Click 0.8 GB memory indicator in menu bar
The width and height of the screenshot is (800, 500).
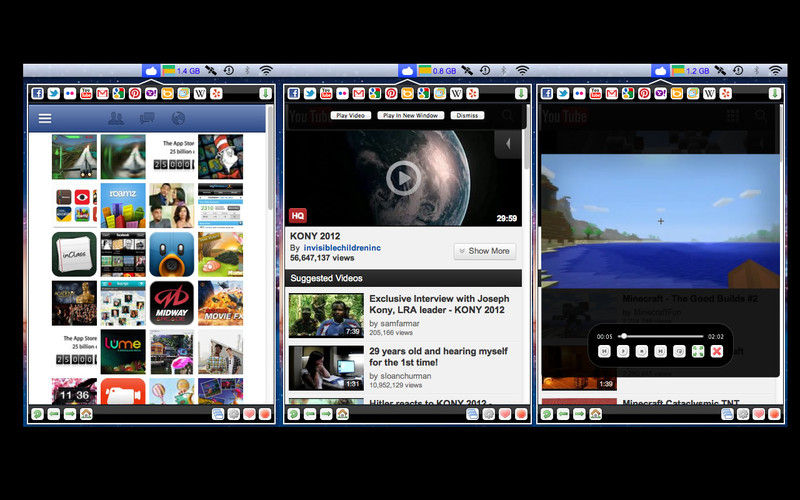pyautogui.click(x=437, y=70)
